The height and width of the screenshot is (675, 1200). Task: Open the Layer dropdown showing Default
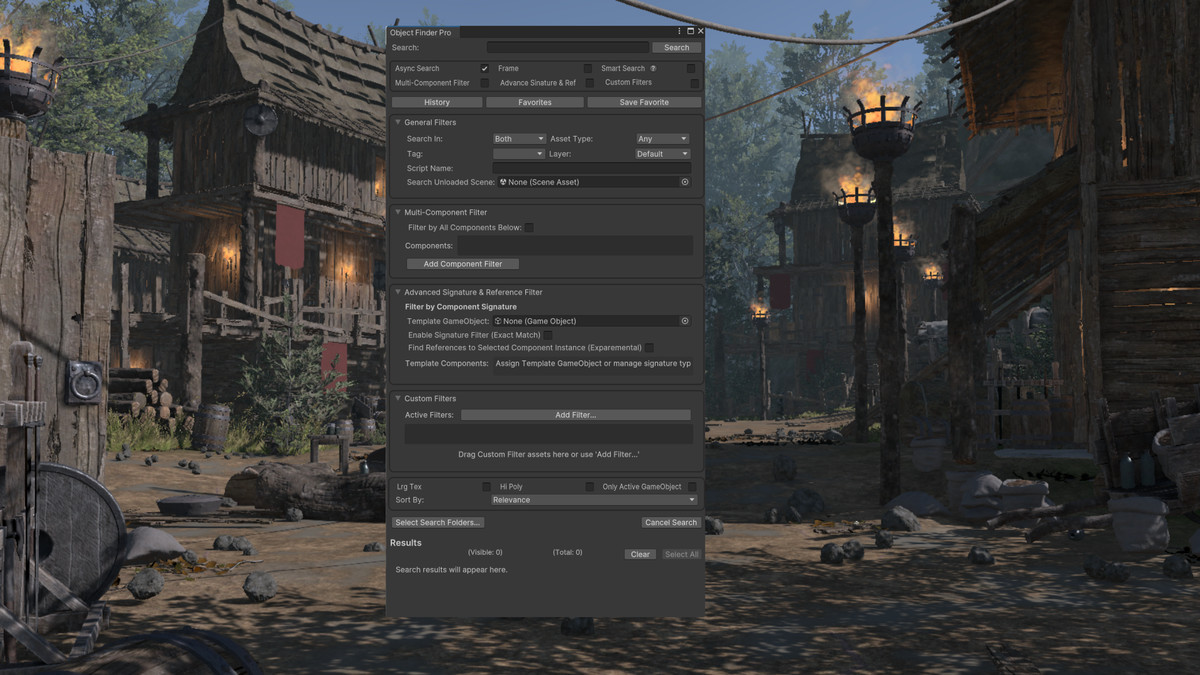(662, 154)
